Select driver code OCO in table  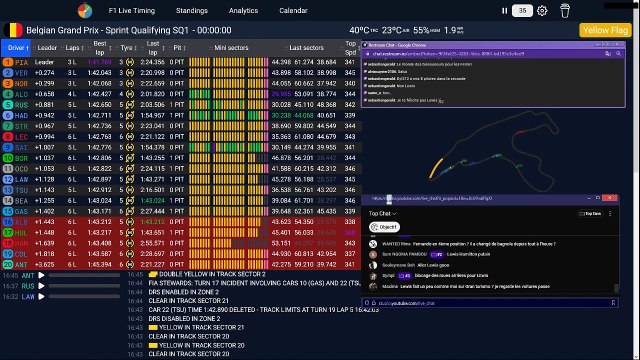pos(21,169)
